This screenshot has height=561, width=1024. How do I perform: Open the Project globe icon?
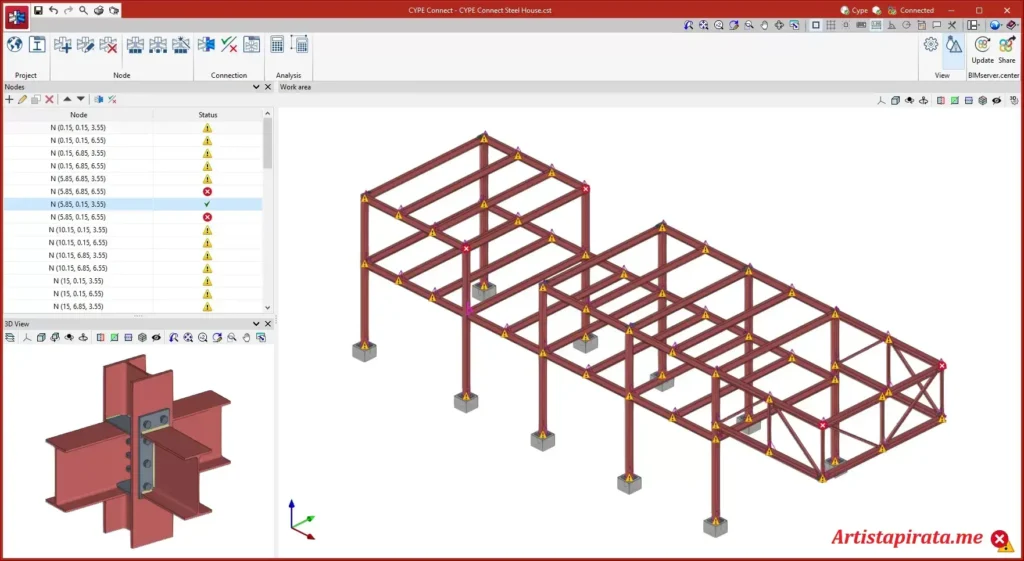point(15,45)
